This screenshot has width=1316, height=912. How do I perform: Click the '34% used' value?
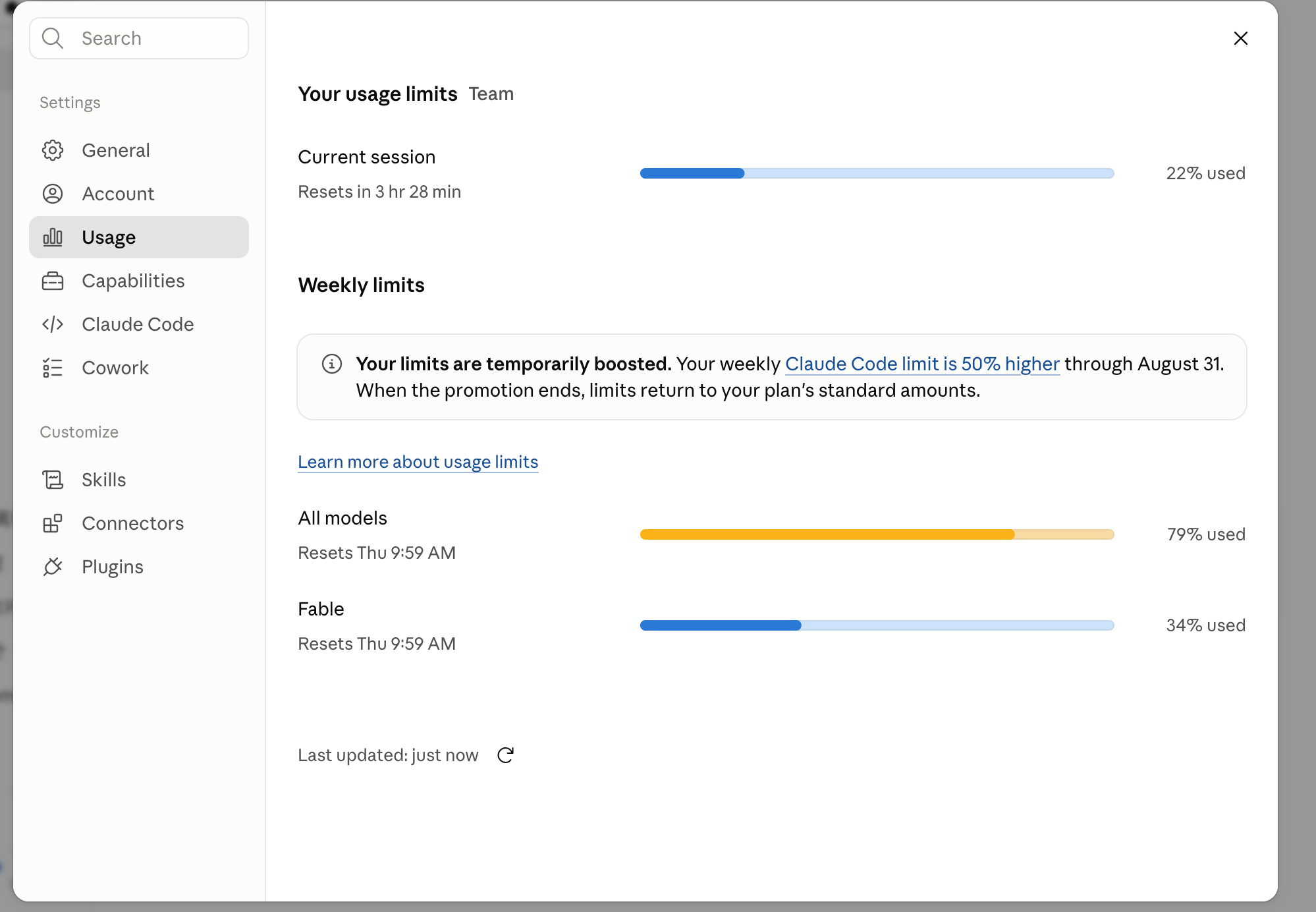[1205, 625]
